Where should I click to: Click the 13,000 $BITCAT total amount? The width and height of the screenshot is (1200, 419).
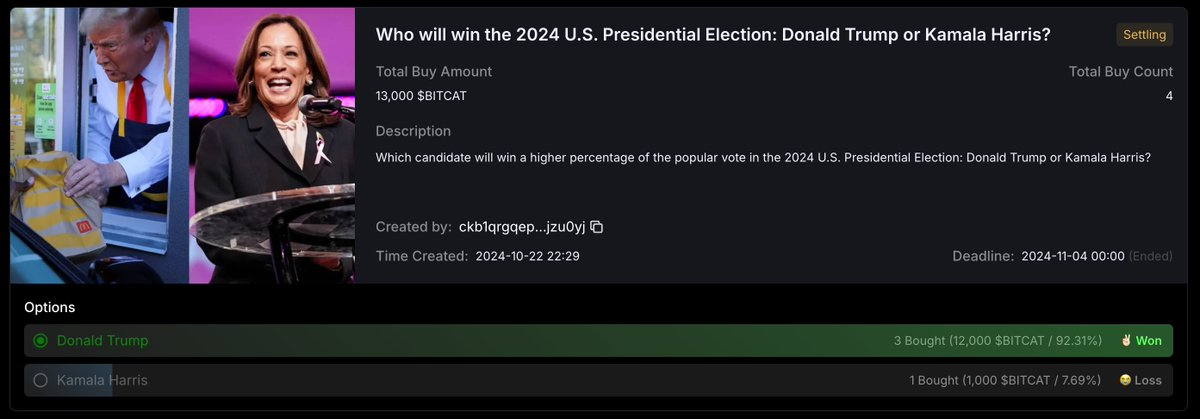point(421,96)
